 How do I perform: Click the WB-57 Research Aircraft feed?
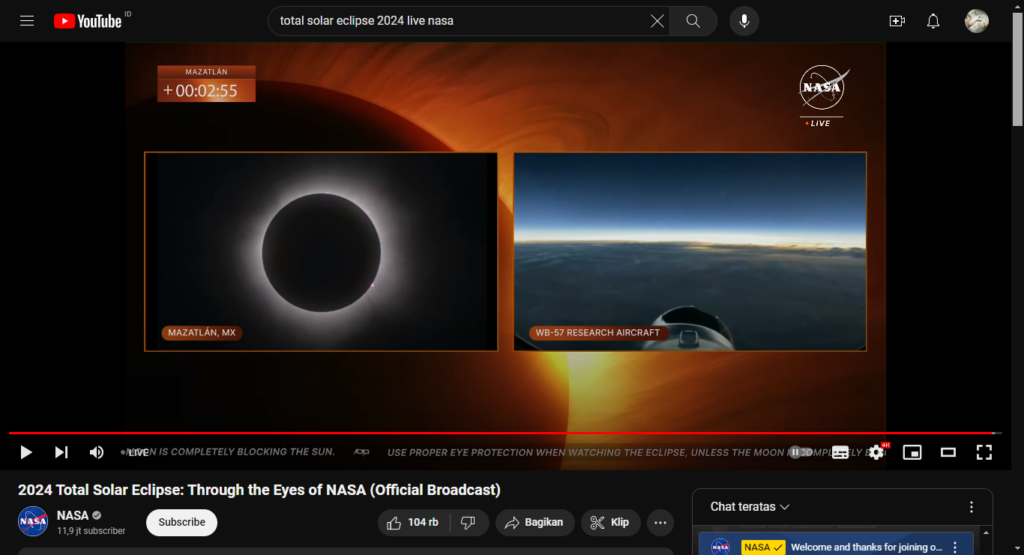click(x=690, y=251)
